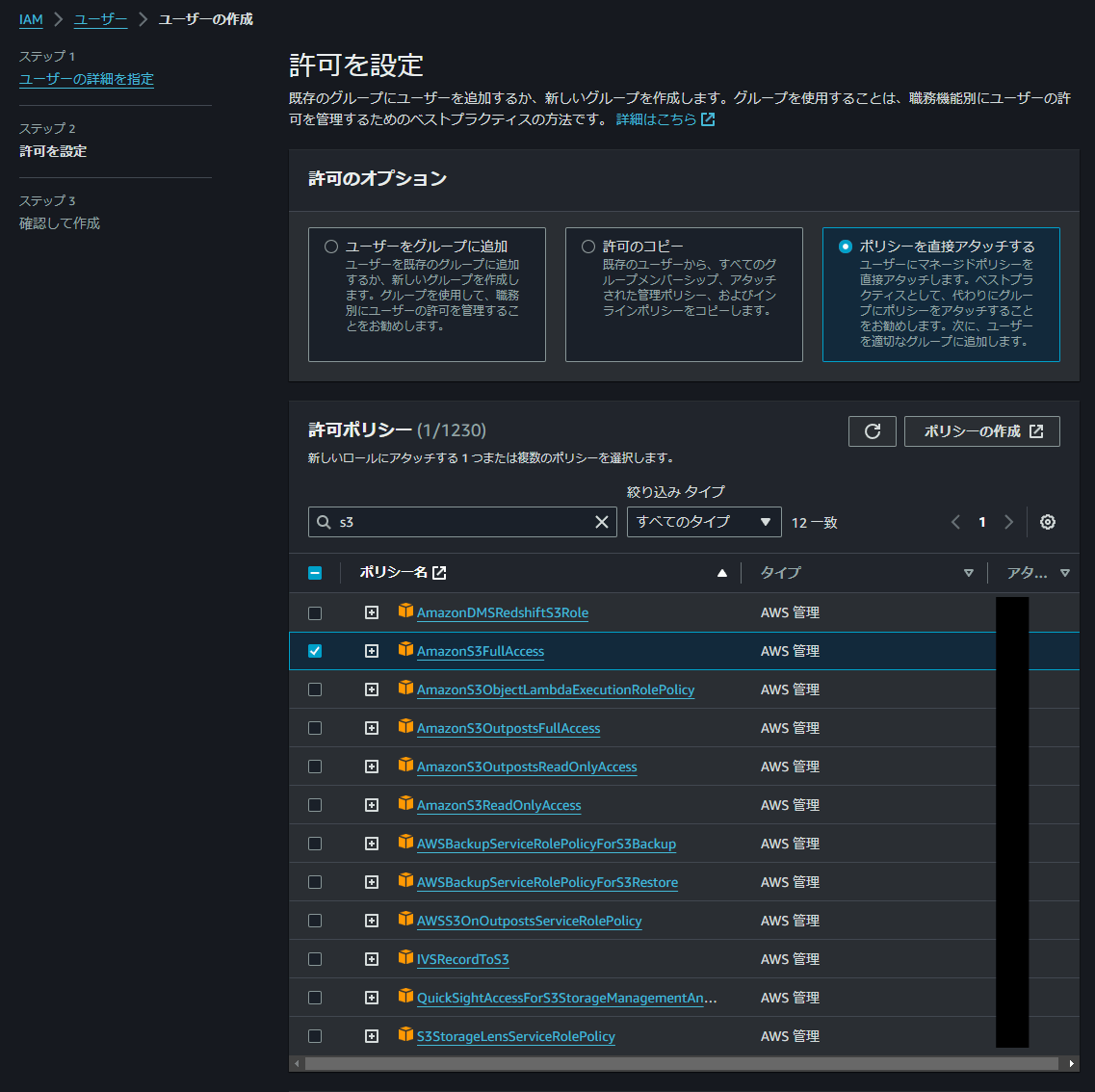Clear the s3 search text

click(x=601, y=522)
